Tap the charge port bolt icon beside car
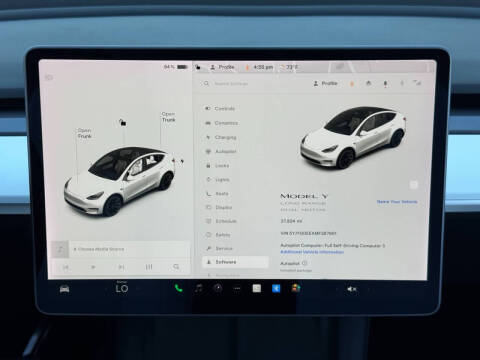 [182, 161]
